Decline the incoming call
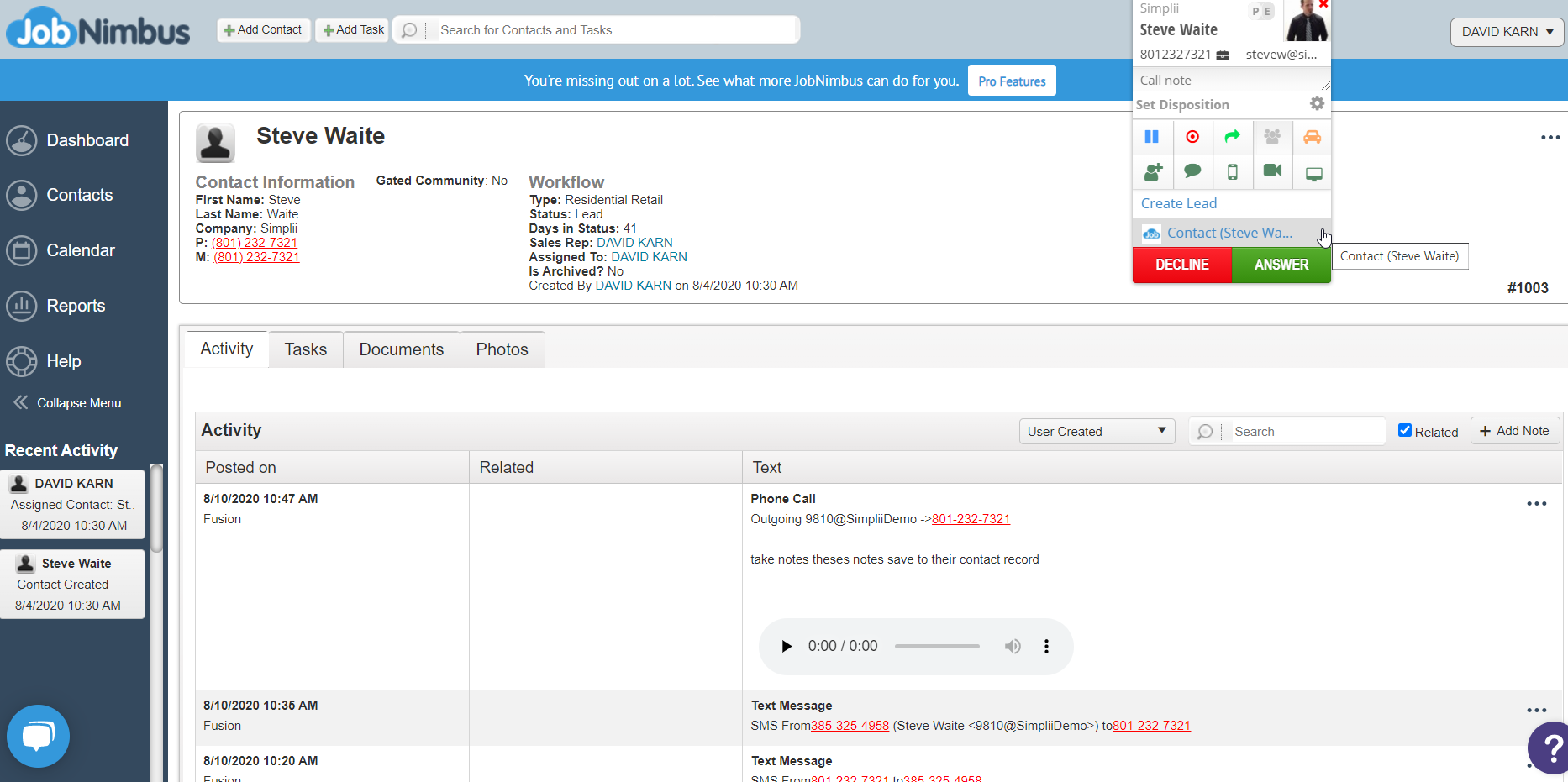 [1182, 265]
